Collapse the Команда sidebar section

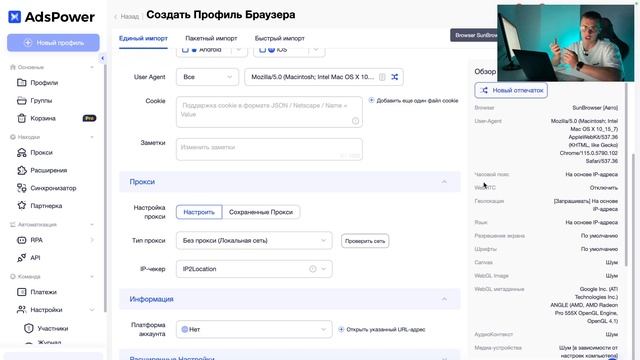click(x=92, y=277)
